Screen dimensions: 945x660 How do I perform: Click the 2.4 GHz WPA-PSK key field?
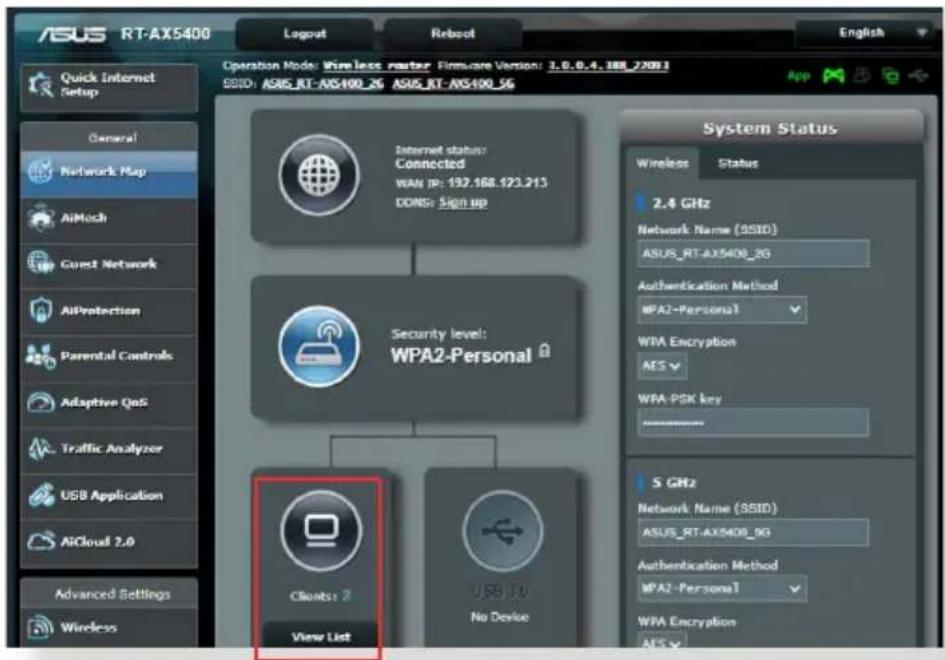(x=753, y=423)
